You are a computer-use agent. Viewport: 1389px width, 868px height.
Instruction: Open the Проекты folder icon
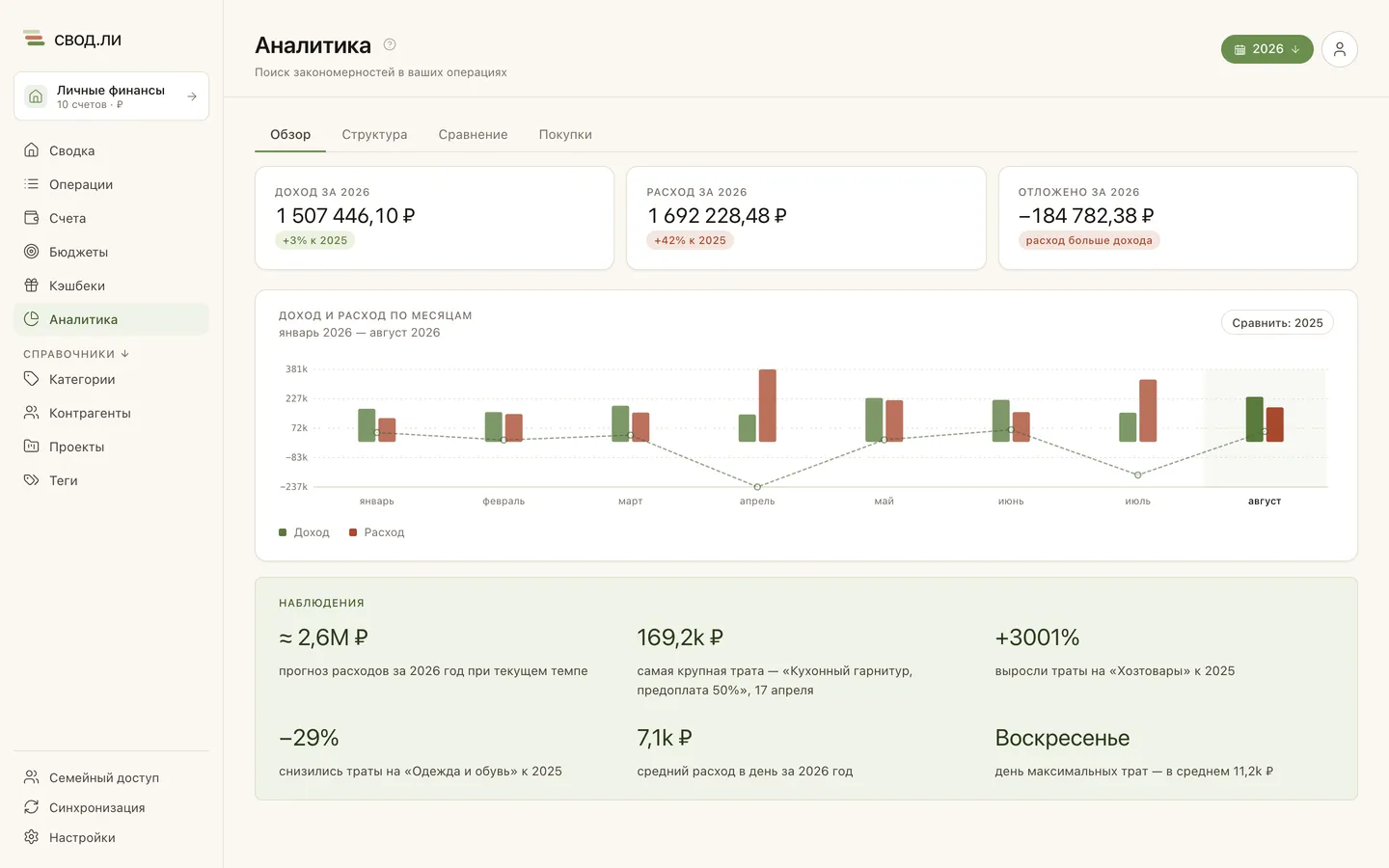31,447
